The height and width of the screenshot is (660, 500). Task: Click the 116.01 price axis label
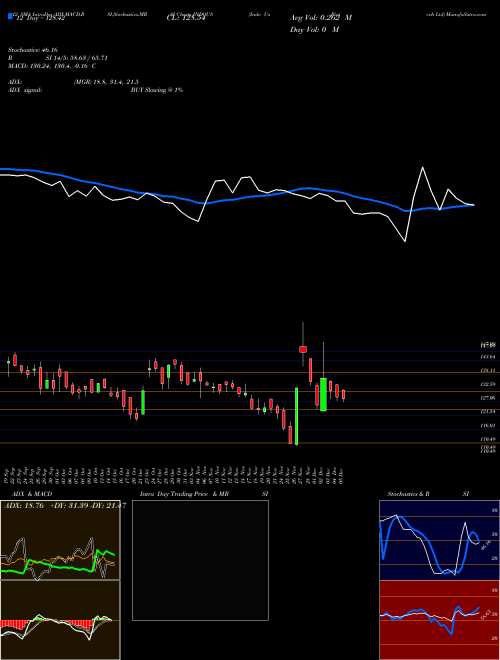click(x=488, y=426)
